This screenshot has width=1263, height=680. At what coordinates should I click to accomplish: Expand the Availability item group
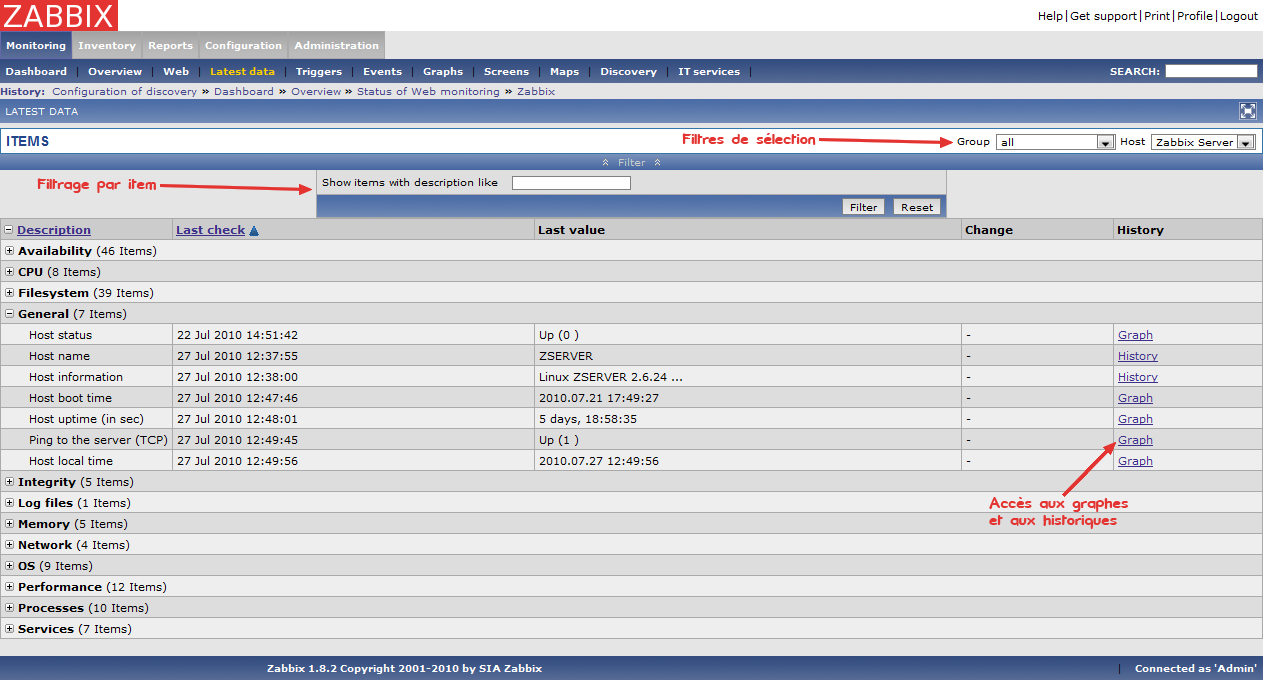(10, 251)
